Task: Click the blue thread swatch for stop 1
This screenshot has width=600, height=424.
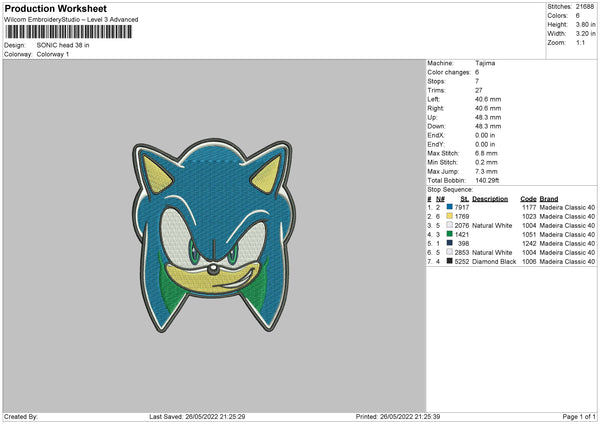Action: pyautogui.click(x=450, y=206)
